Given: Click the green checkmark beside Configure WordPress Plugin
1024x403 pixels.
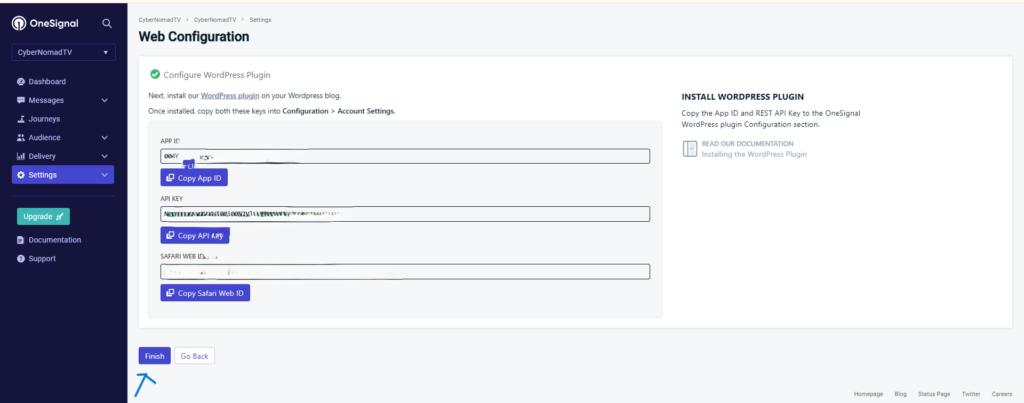Looking at the screenshot, I should pyautogui.click(x=154, y=74).
